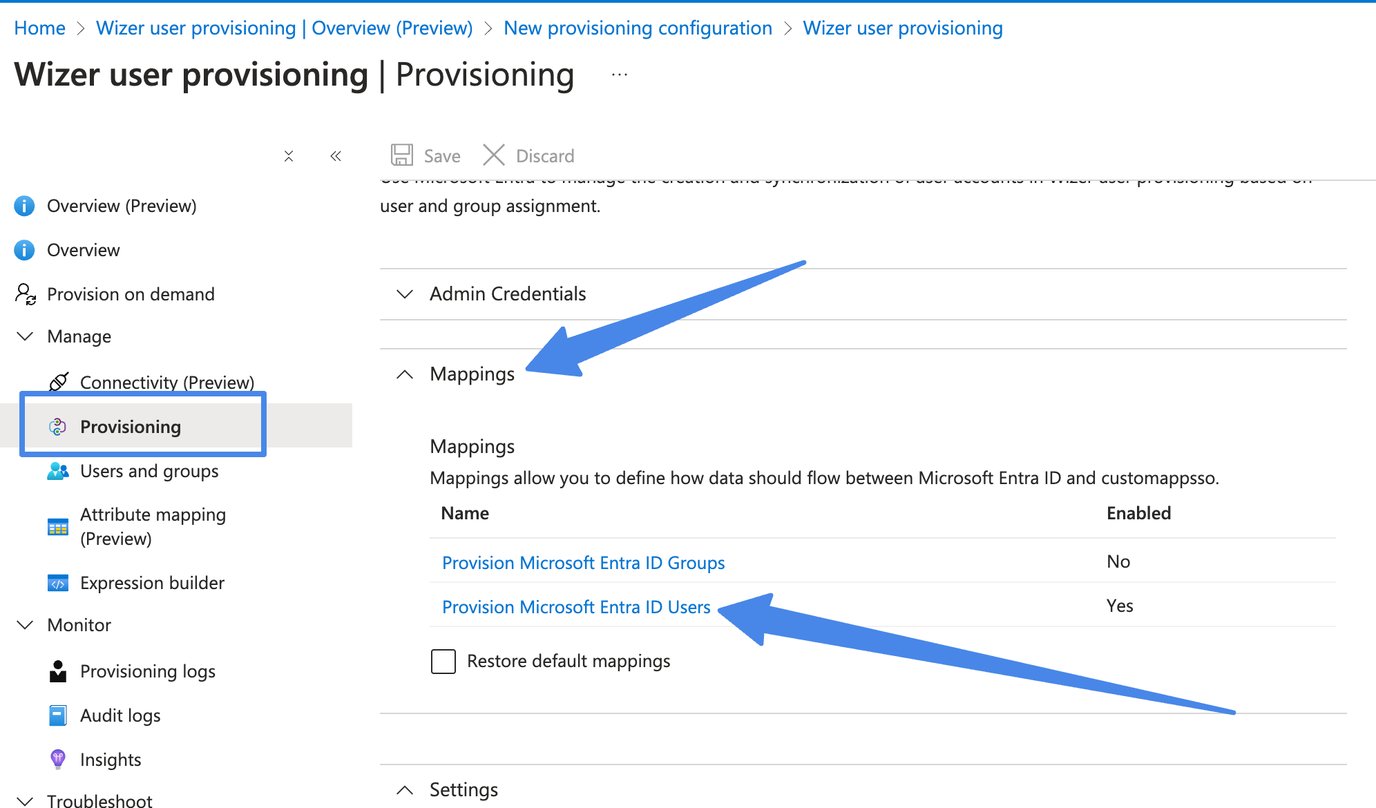Select the Connectivity (Preview) plug icon
Viewport: 1376px width, 808px height.
click(57, 381)
